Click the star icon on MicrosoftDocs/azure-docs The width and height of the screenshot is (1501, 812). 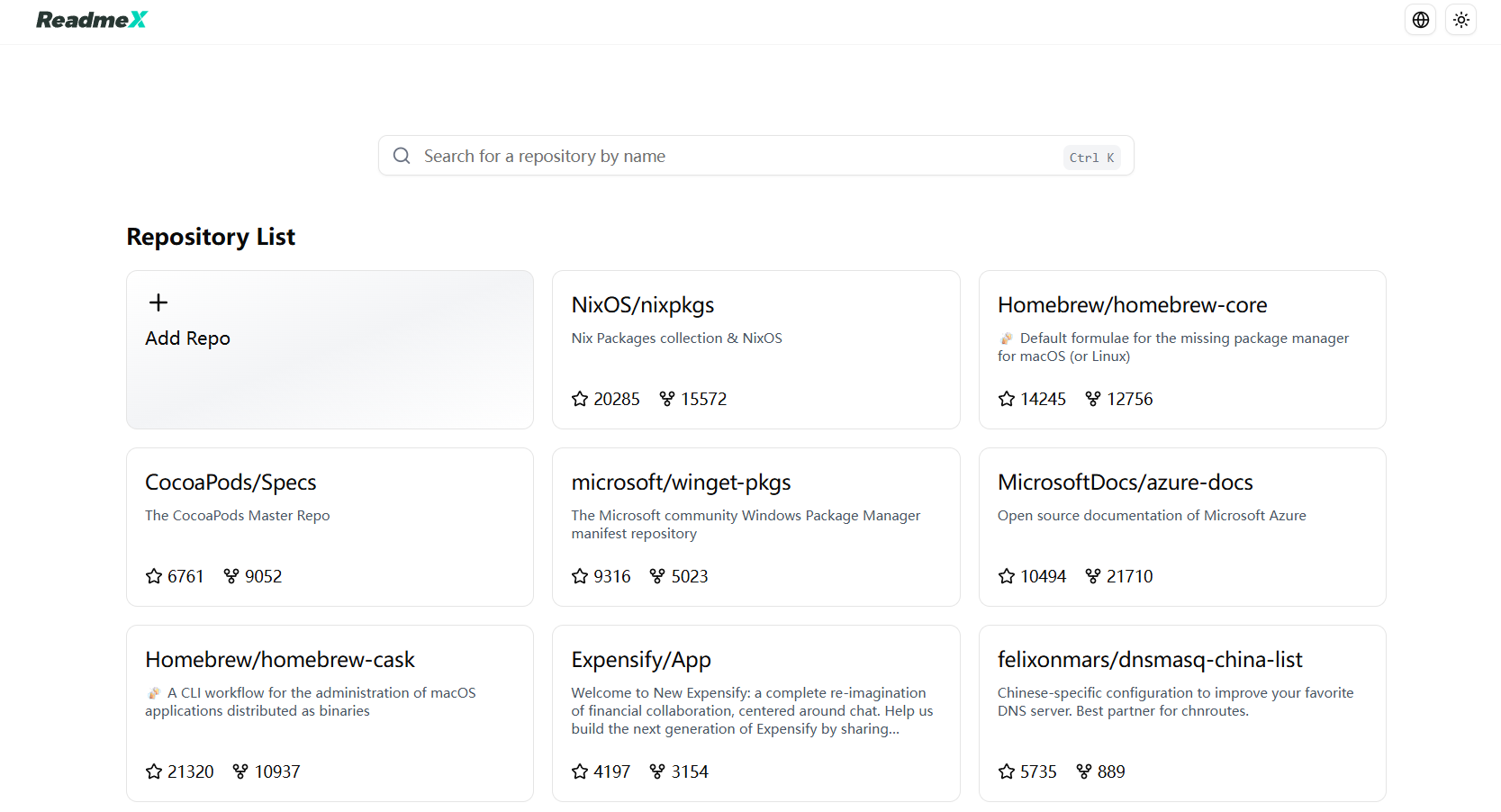[1007, 576]
